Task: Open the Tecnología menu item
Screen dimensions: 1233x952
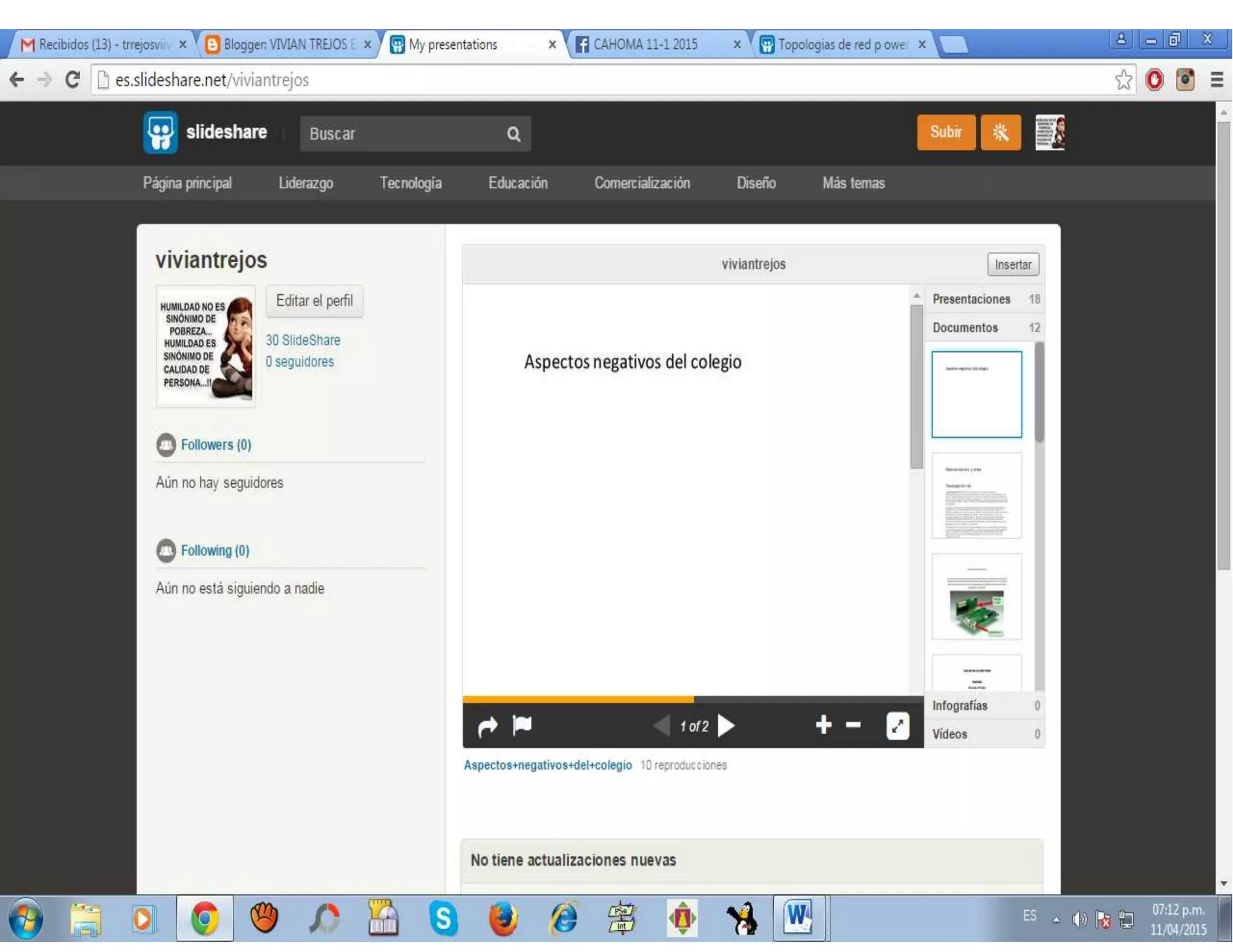Action: tap(410, 183)
